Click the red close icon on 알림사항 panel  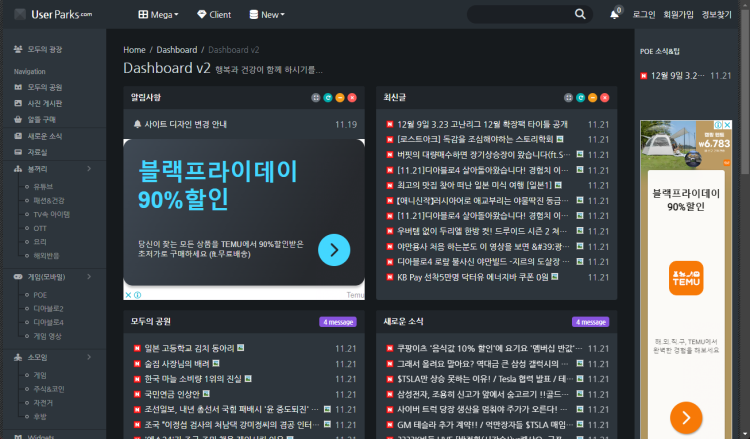[353, 97]
